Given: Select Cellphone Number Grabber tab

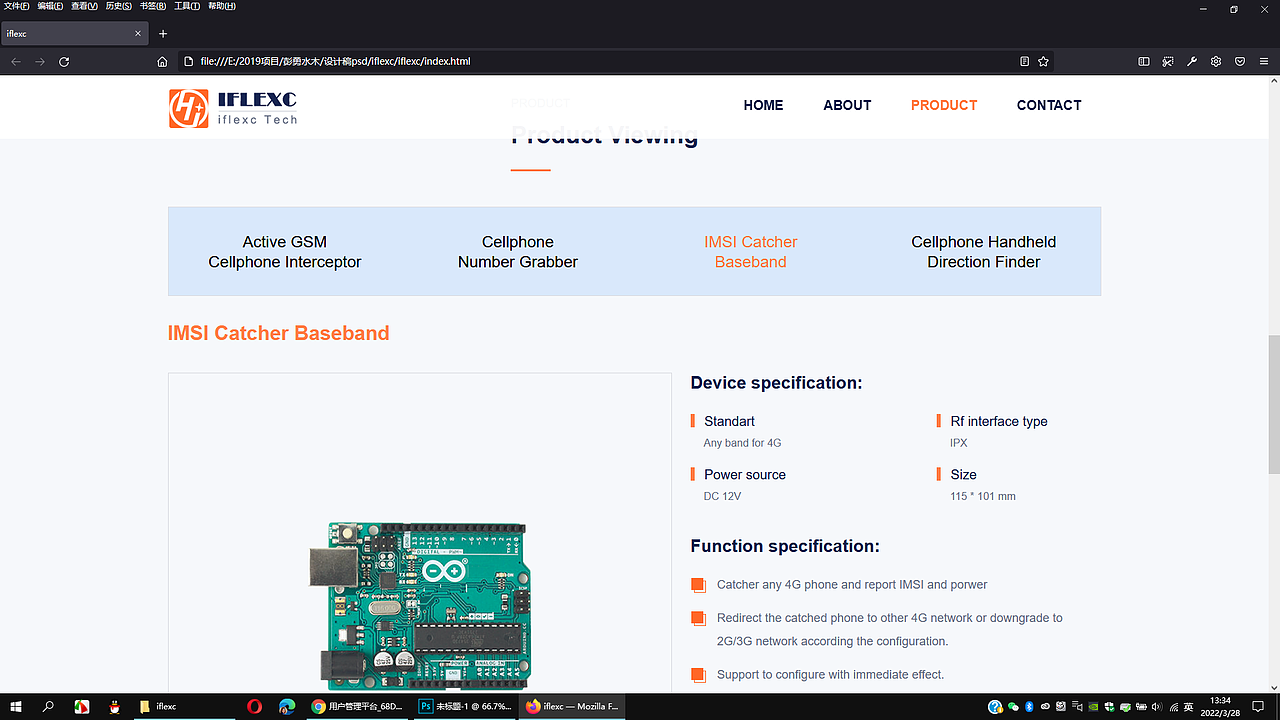Looking at the screenshot, I should [518, 252].
